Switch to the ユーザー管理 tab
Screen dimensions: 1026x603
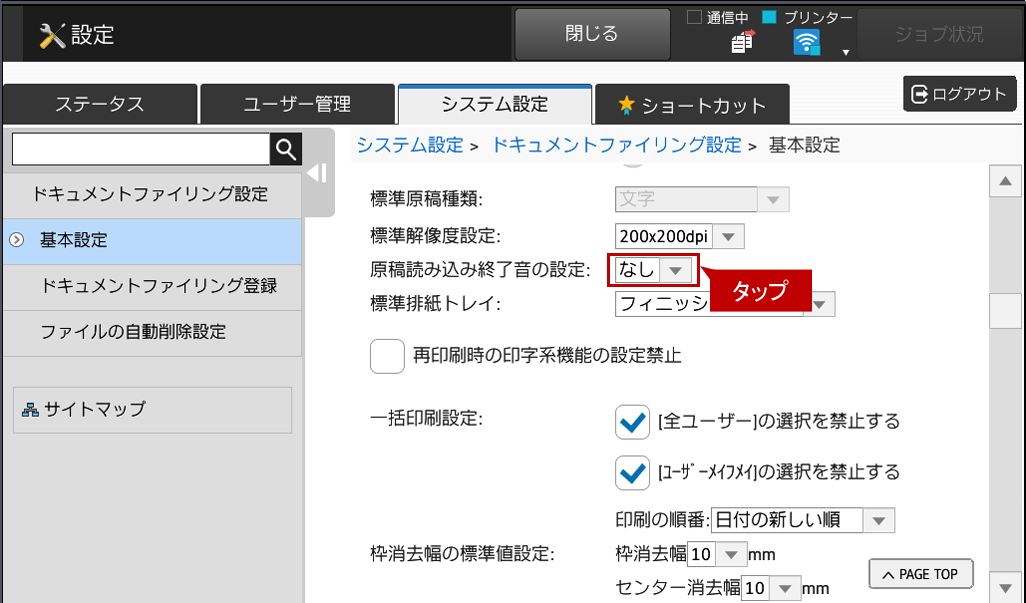297,105
